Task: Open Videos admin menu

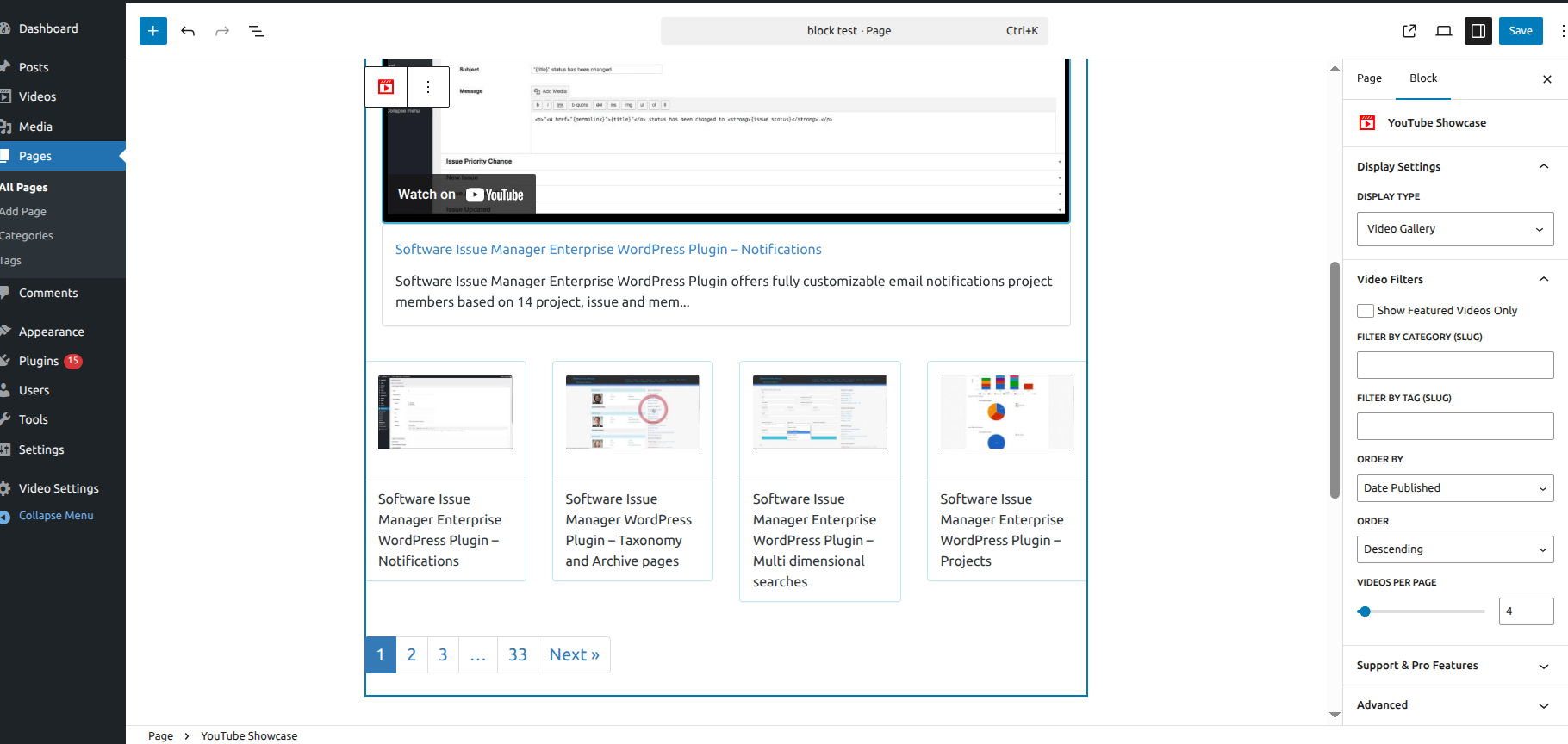Action: pyautogui.click(x=37, y=96)
